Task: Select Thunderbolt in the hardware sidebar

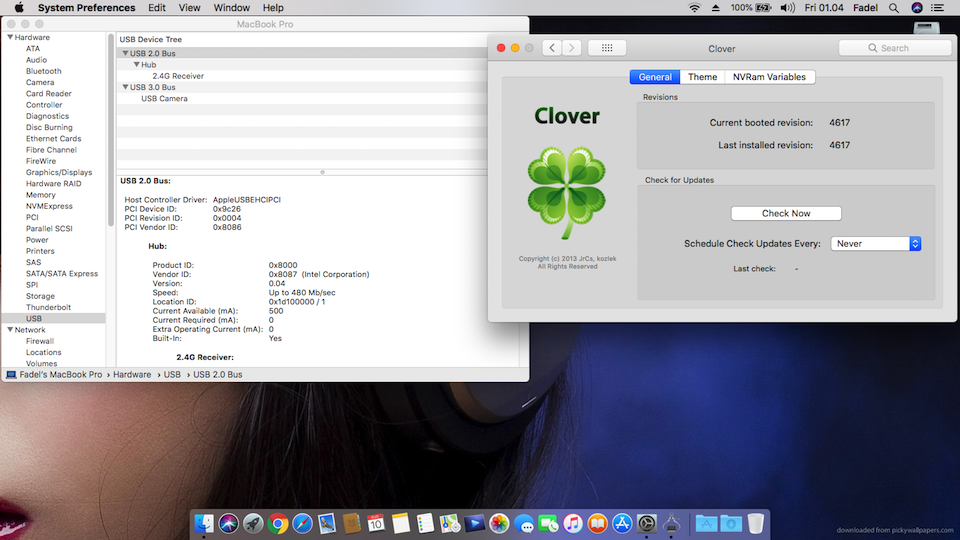Action: 48,307
